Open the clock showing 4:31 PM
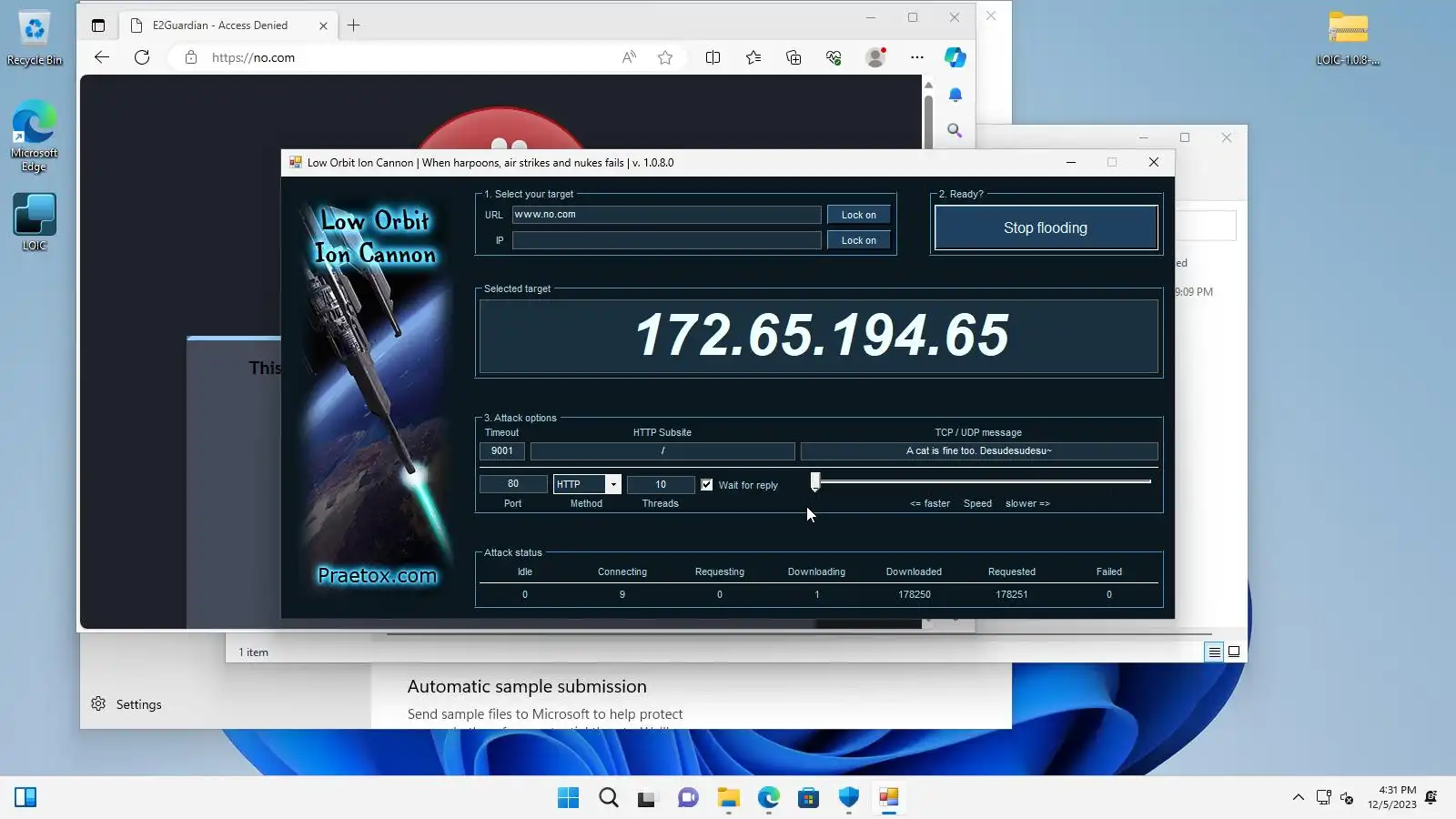 tap(1392, 797)
